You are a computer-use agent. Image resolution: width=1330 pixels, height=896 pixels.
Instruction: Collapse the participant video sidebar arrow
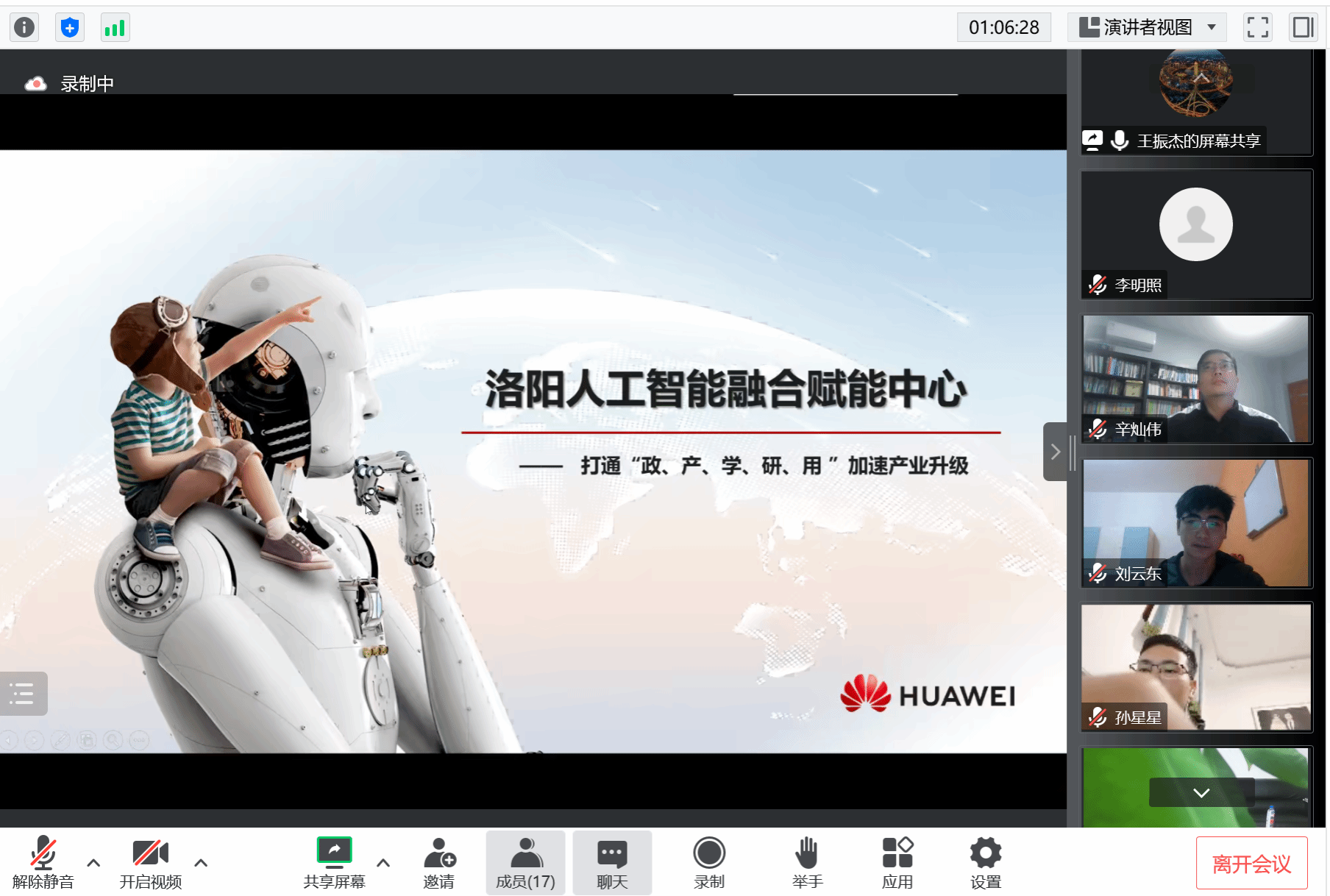(1055, 452)
